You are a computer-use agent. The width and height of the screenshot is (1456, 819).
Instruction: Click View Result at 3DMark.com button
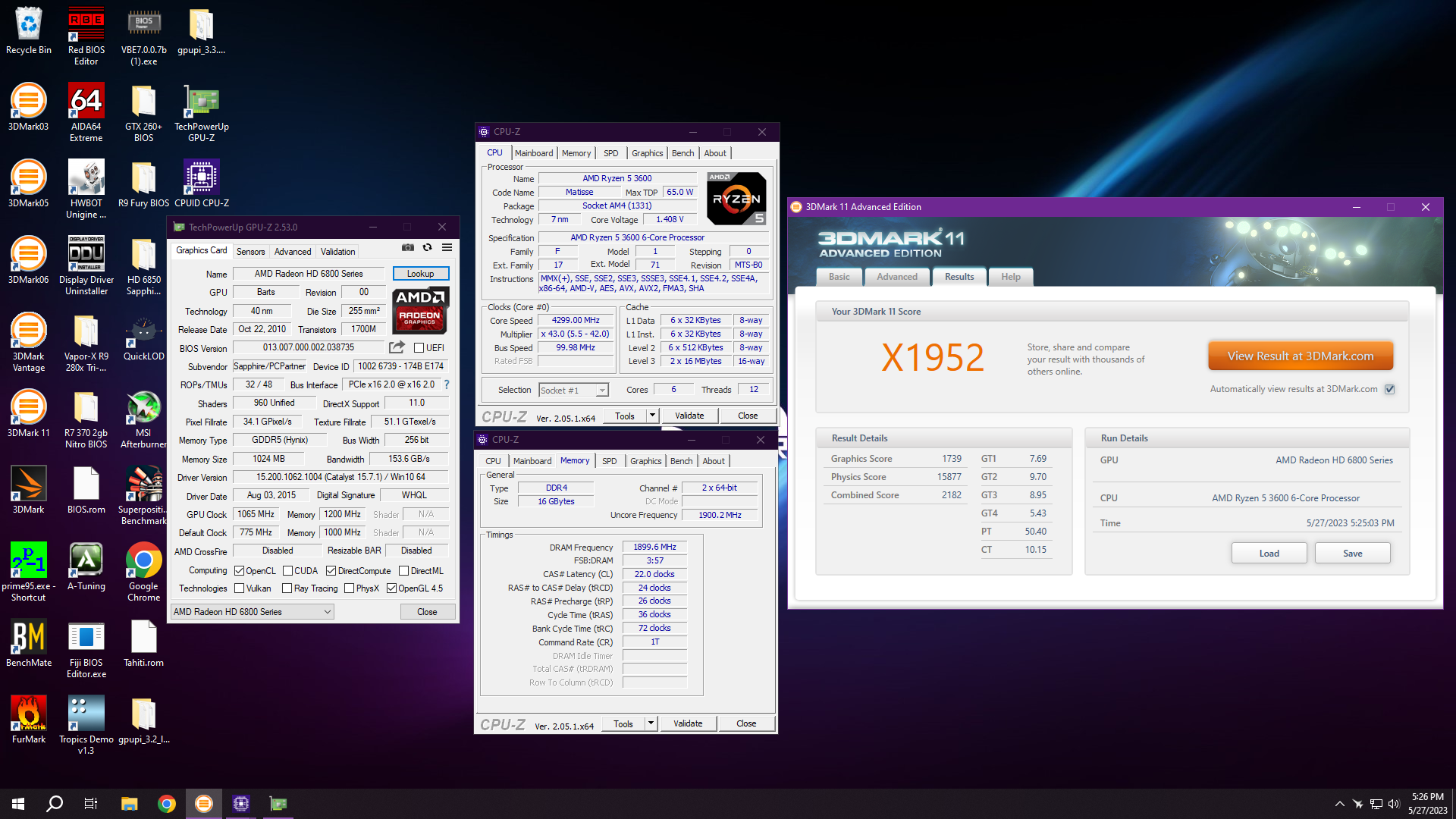pyautogui.click(x=1300, y=356)
